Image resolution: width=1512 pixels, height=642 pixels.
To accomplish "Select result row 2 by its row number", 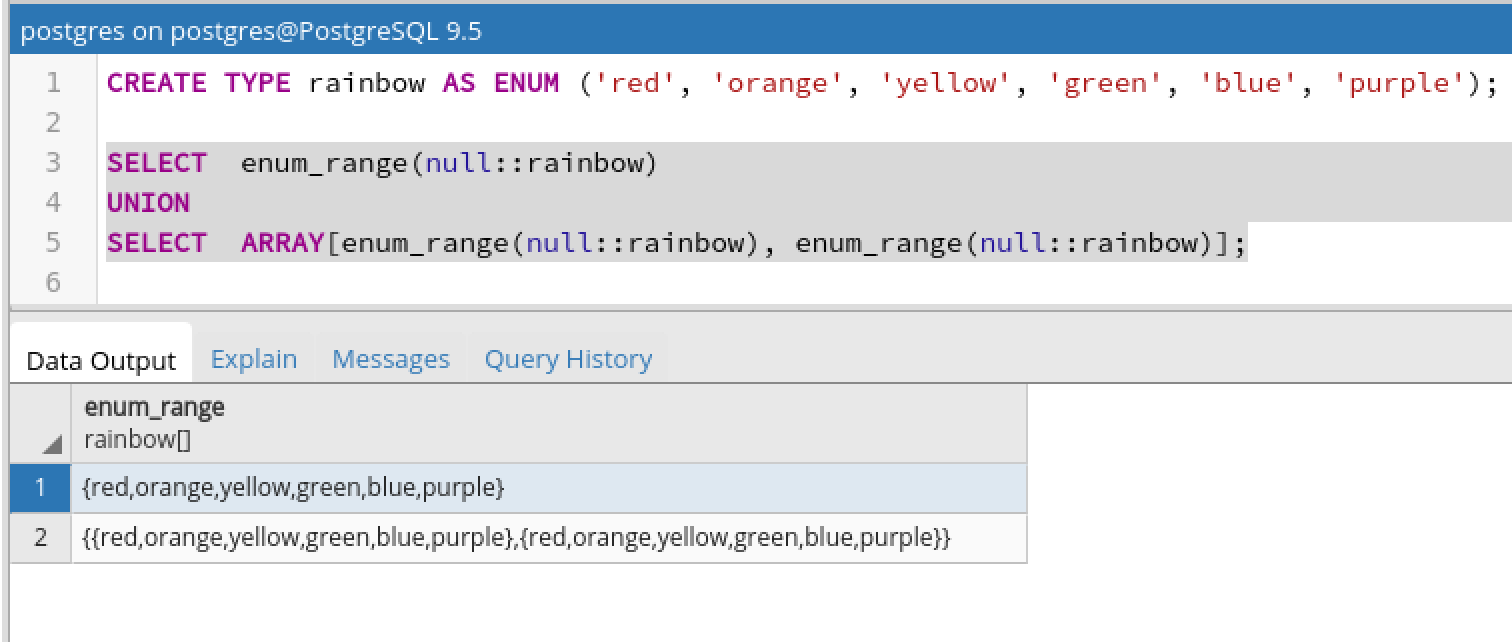I will (x=41, y=538).
